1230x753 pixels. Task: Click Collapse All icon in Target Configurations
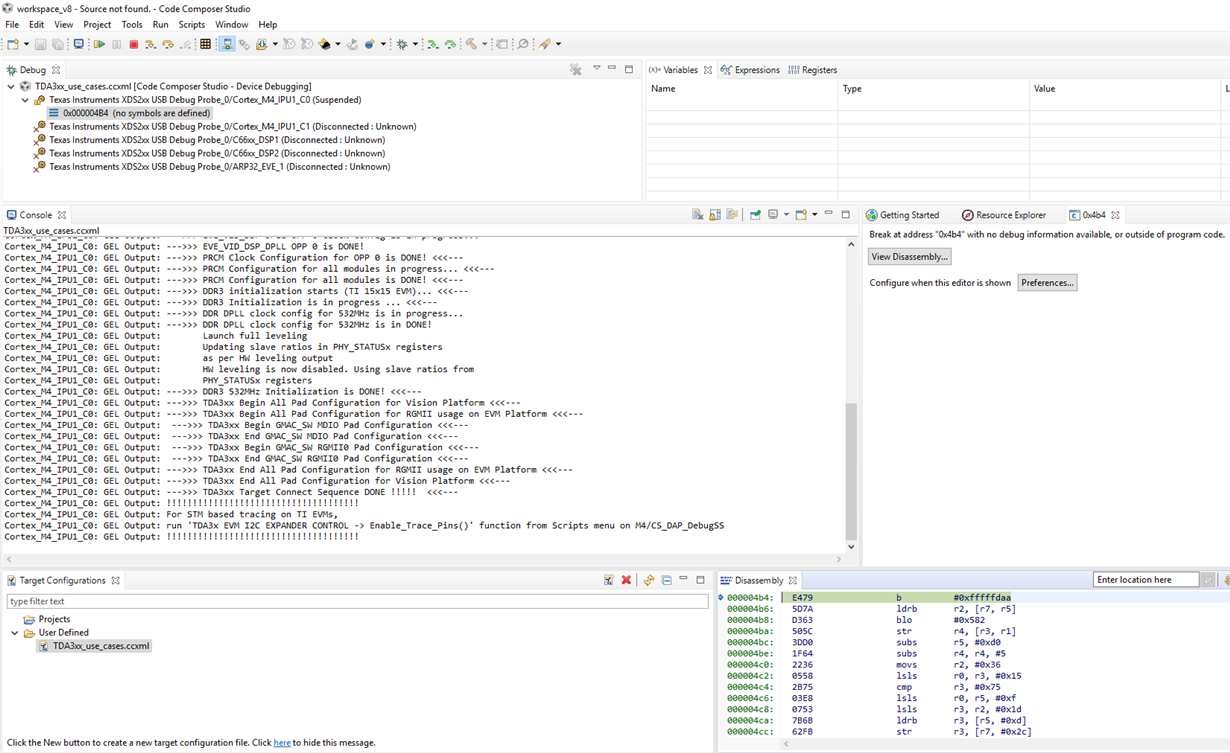(666, 580)
